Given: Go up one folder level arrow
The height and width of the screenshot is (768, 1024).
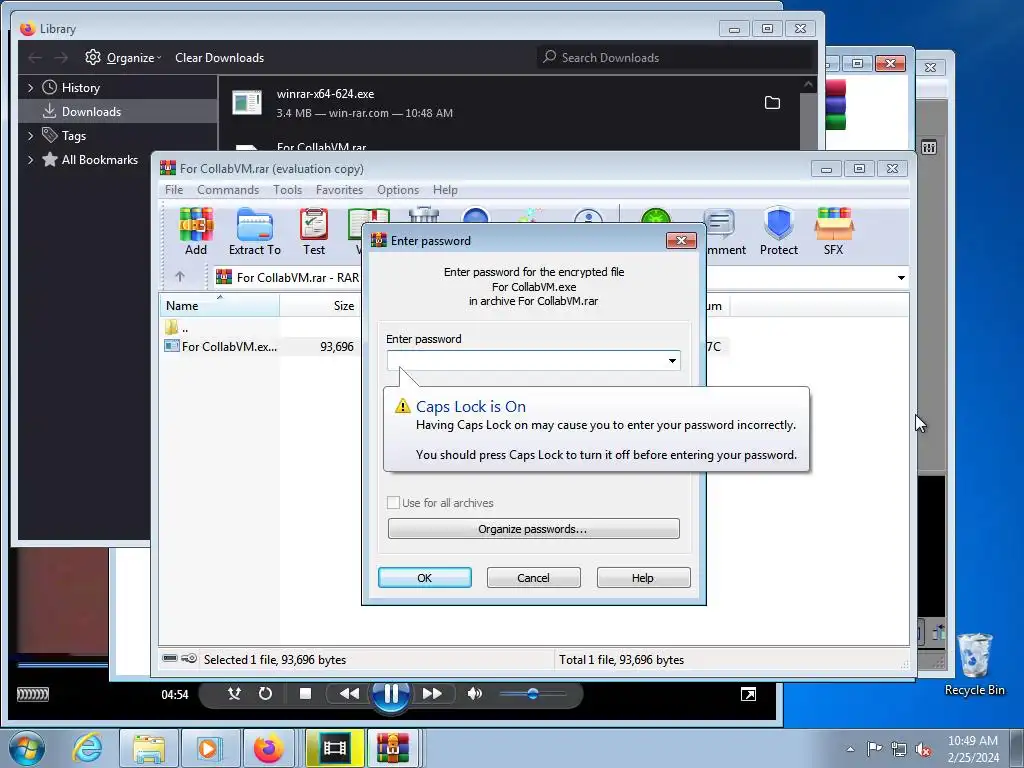Looking at the screenshot, I should pos(180,277).
